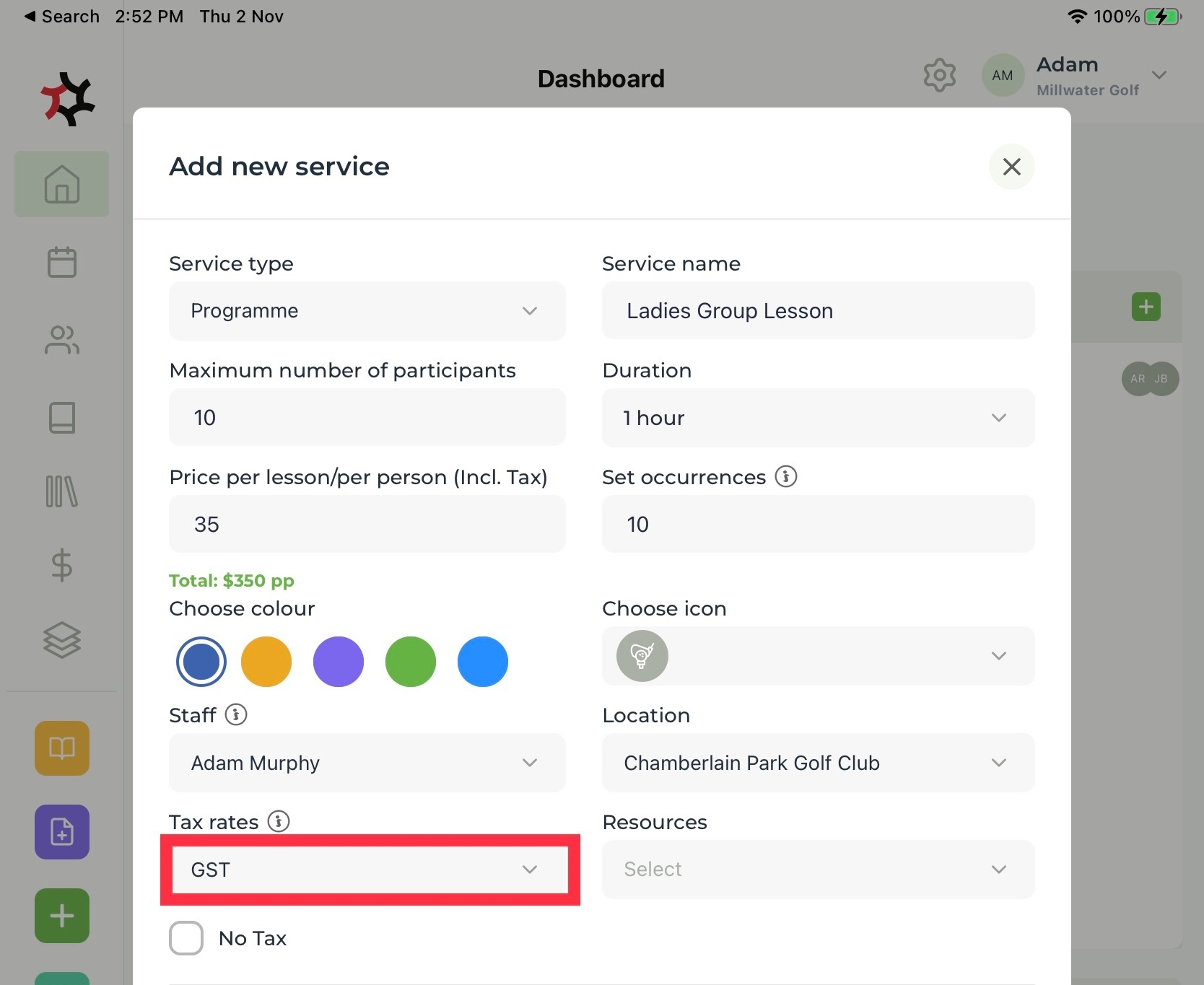This screenshot has width=1204, height=985.
Task: Choose the purple colour swatch
Action: (339, 662)
